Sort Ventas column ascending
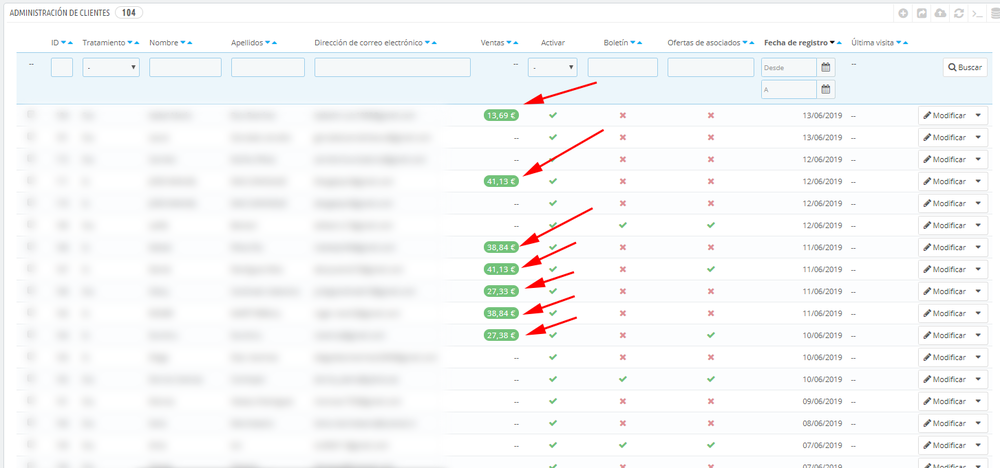Screen dimensions: 1000x468 (517, 43)
